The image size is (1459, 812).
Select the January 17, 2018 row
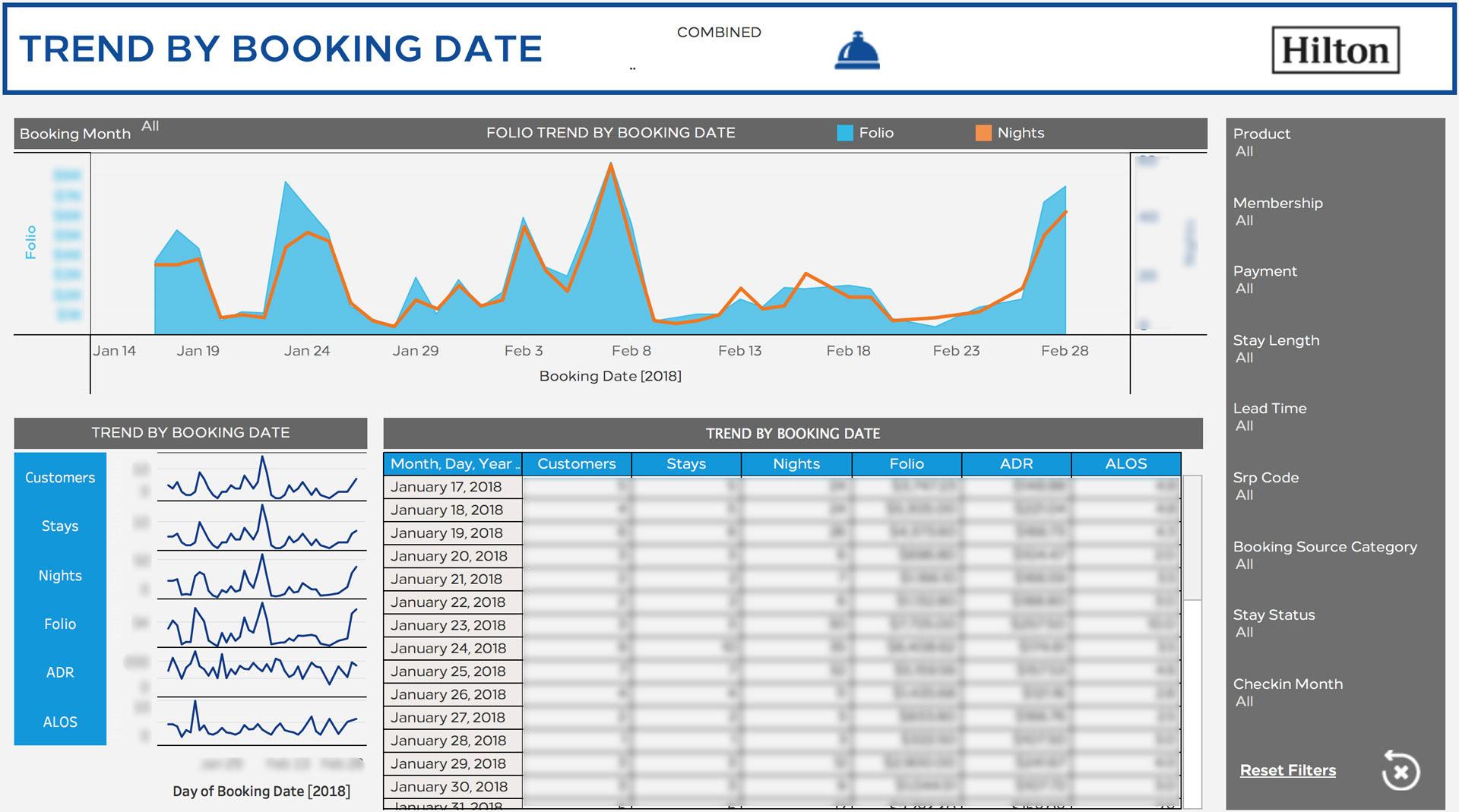point(782,487)
